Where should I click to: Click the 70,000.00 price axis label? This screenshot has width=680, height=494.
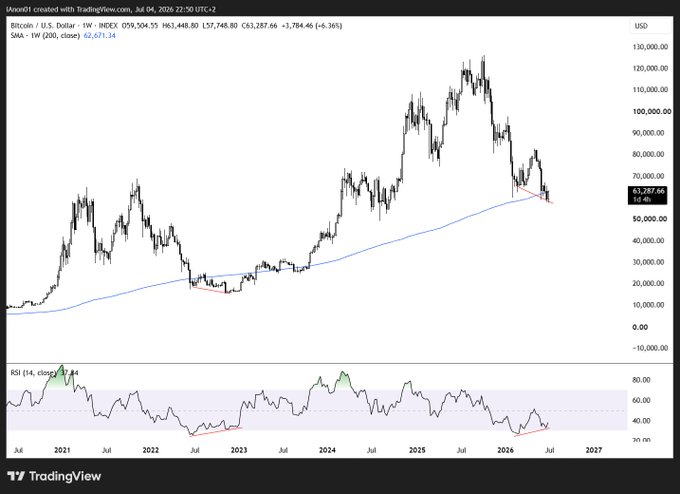pyautogui.click(x=648, y=176)
